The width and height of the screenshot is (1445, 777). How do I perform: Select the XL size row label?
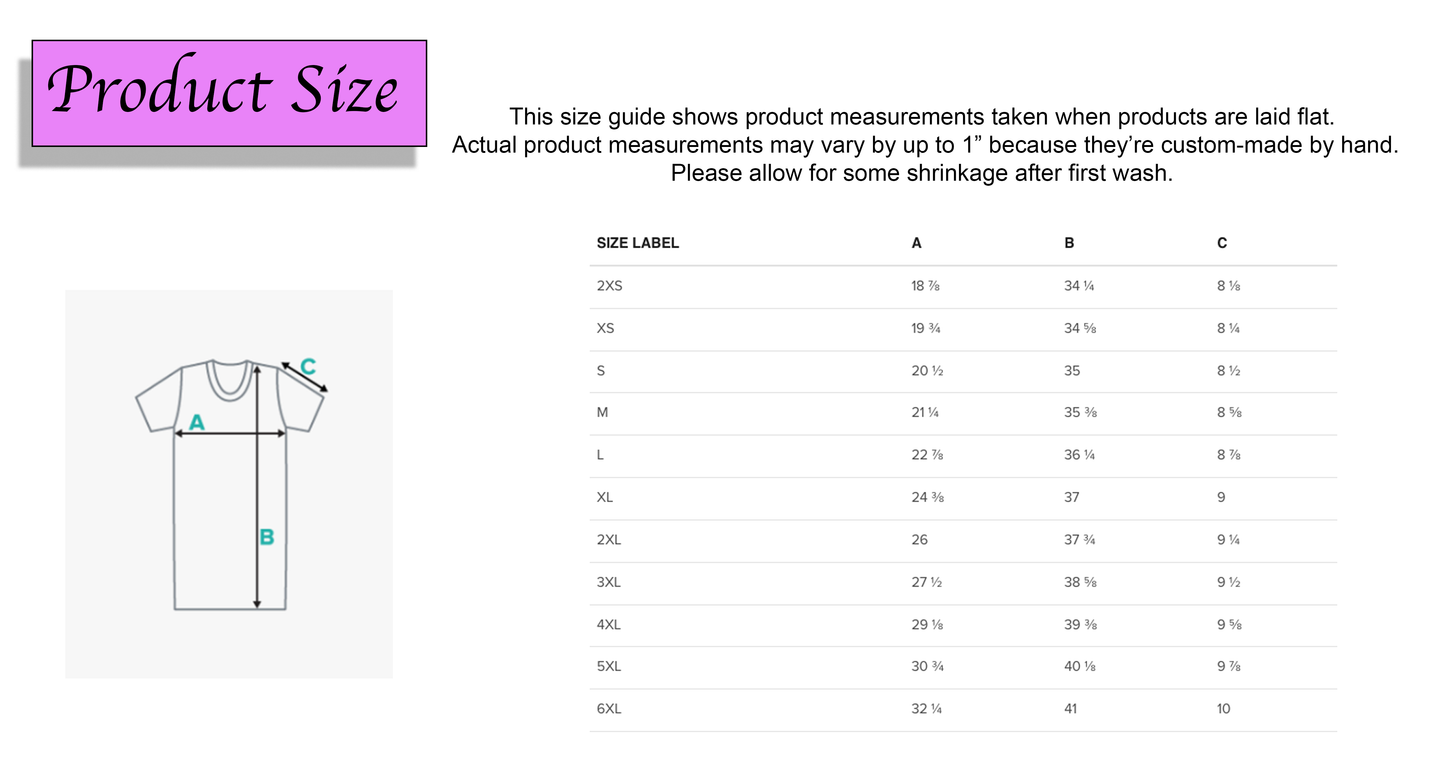coord(605,497)
